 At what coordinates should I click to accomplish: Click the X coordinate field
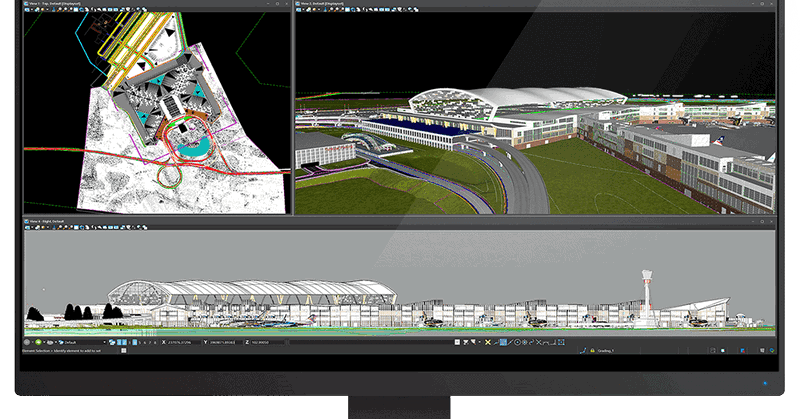point(182,342)
